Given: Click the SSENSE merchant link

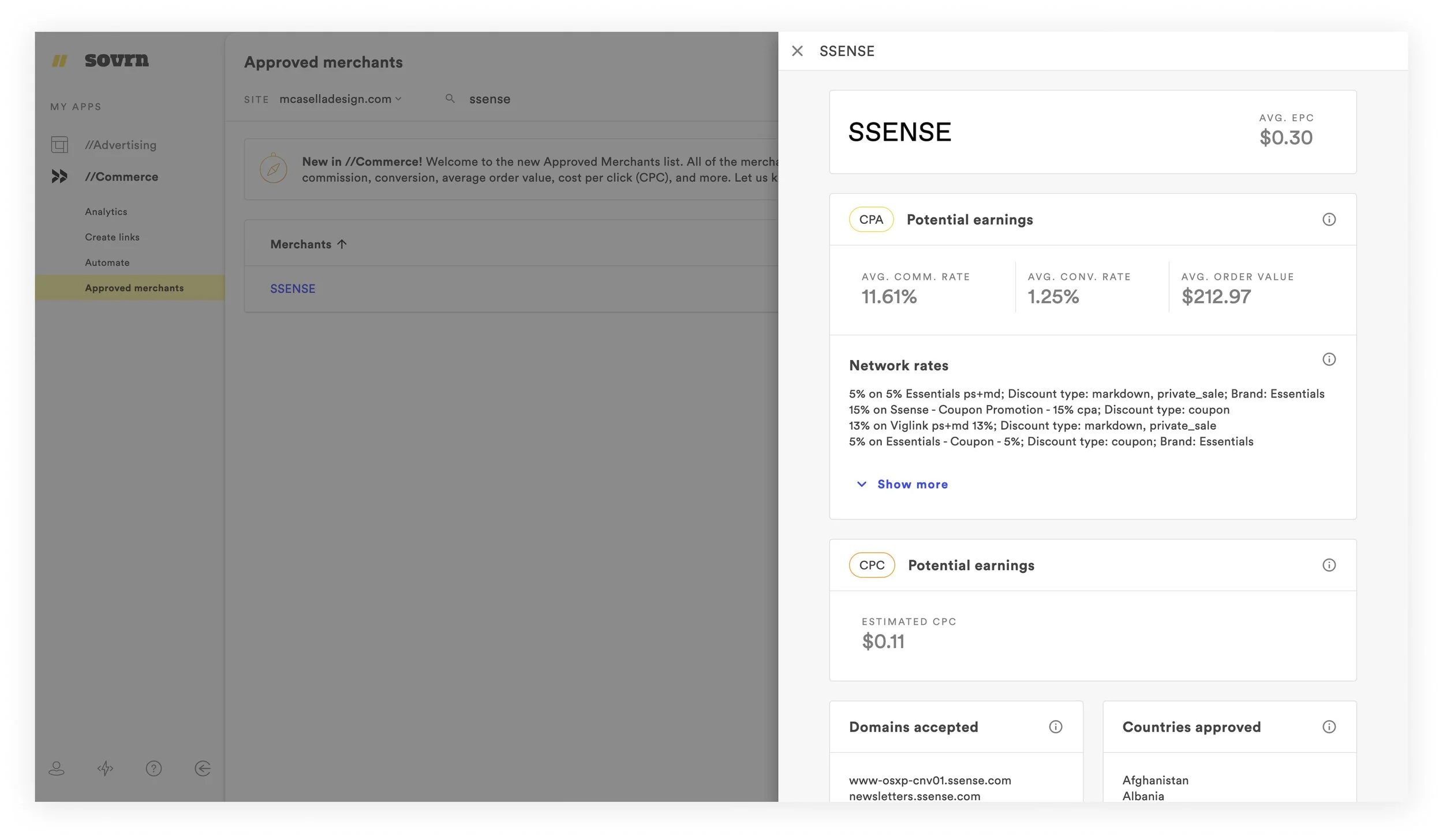Looking at the screenshot, I should [293, 288].
